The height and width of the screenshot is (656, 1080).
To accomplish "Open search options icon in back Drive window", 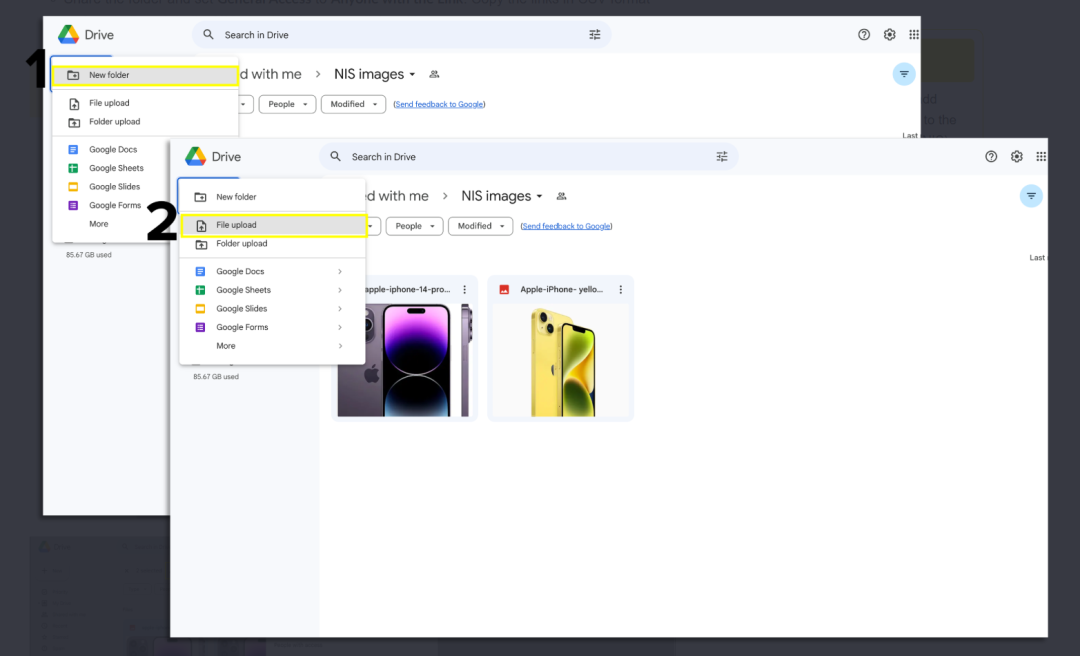I will 594,34.
